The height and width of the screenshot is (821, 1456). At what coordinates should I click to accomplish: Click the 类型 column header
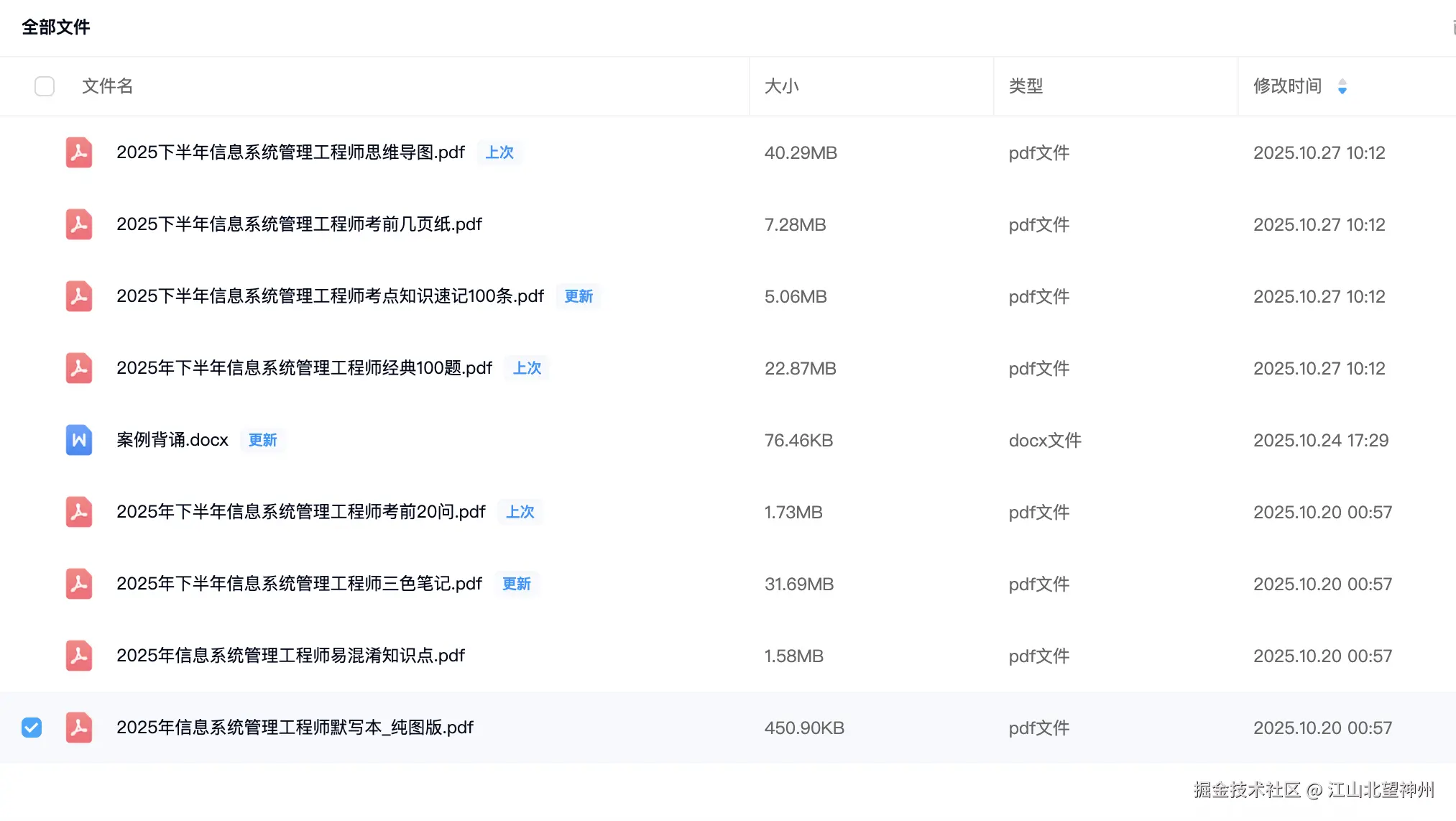coord(1026,86)
